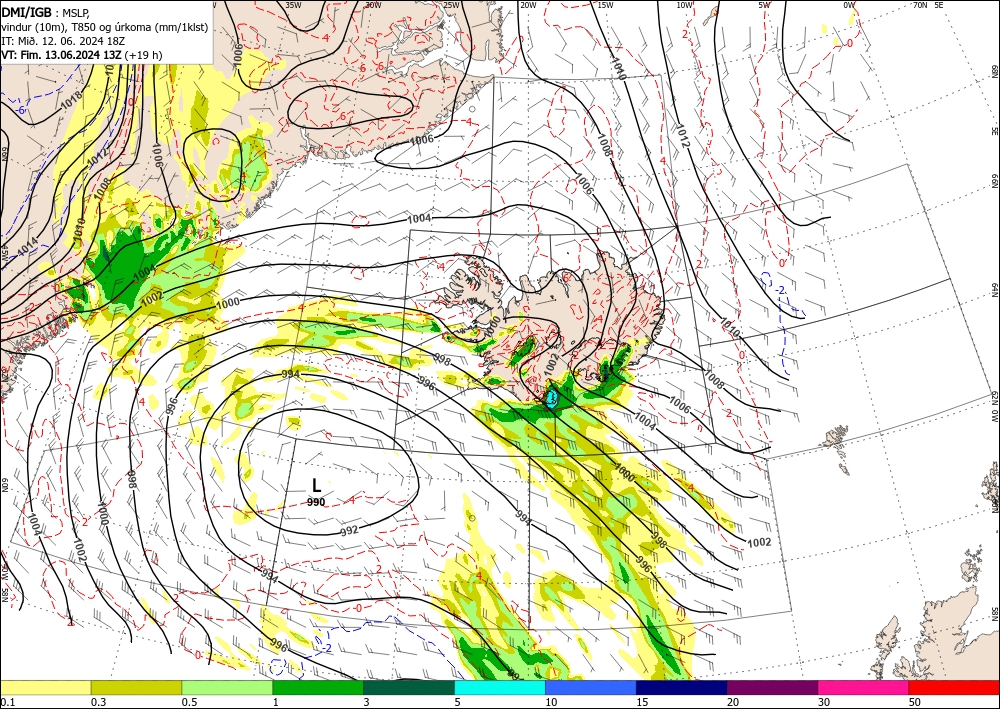This screenshot has width=1000, height=709.
Task: Click the legend value "15"
Action: coord(642,702)
